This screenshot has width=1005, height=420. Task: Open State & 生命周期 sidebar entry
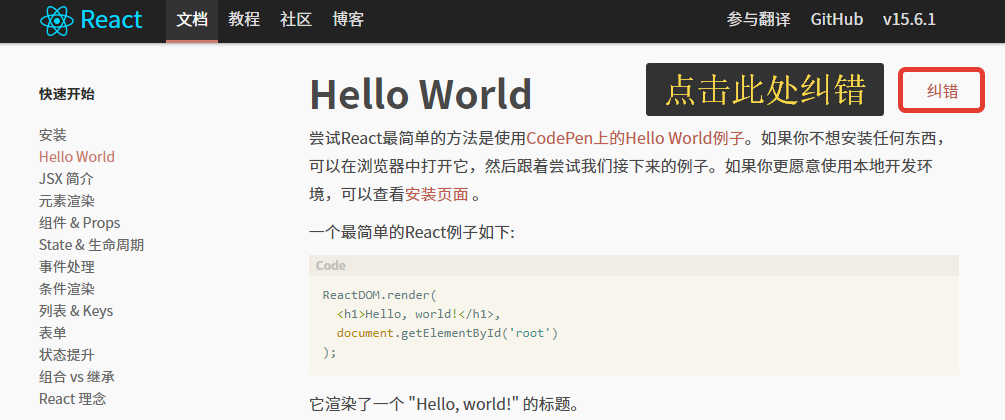(92, 245)
